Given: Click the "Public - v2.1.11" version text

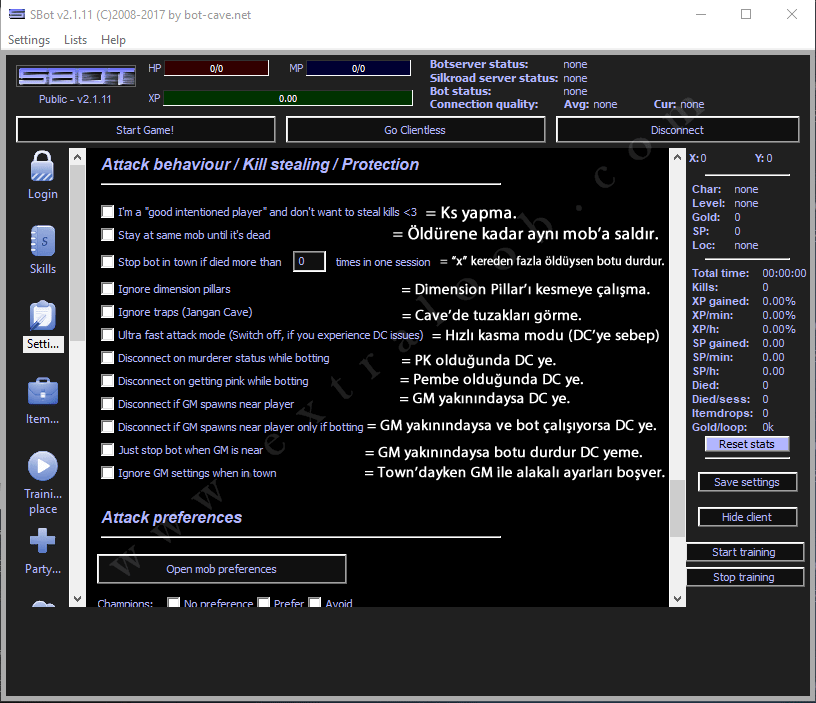Looking at the screenshot, I should [75, 99].
